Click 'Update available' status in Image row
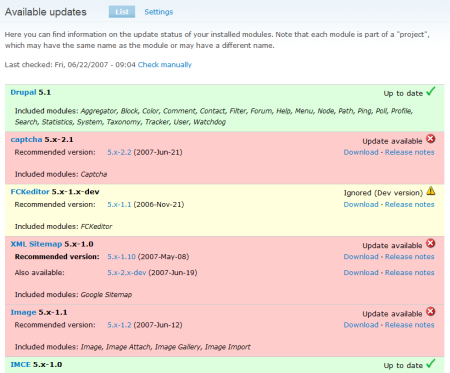This screenshot has height=373, width=450. (x=392, y=314)
